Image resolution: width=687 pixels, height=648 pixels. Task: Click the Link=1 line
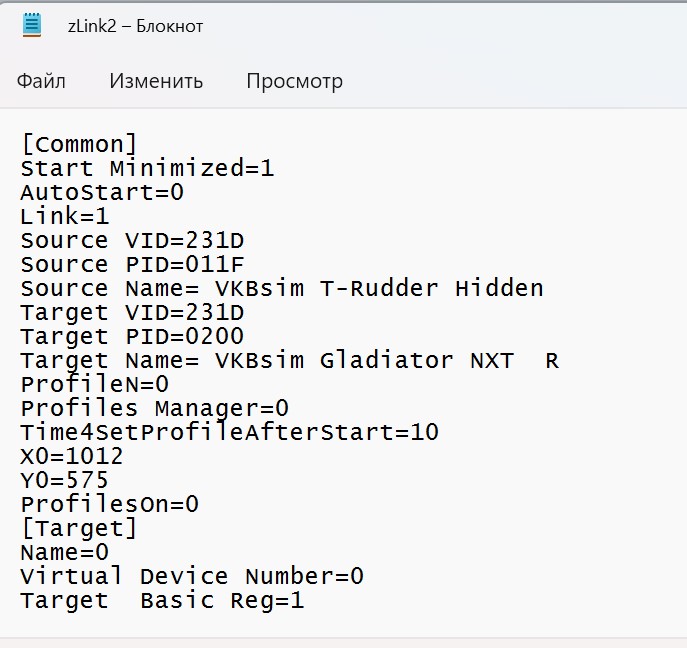pos(65,216)
